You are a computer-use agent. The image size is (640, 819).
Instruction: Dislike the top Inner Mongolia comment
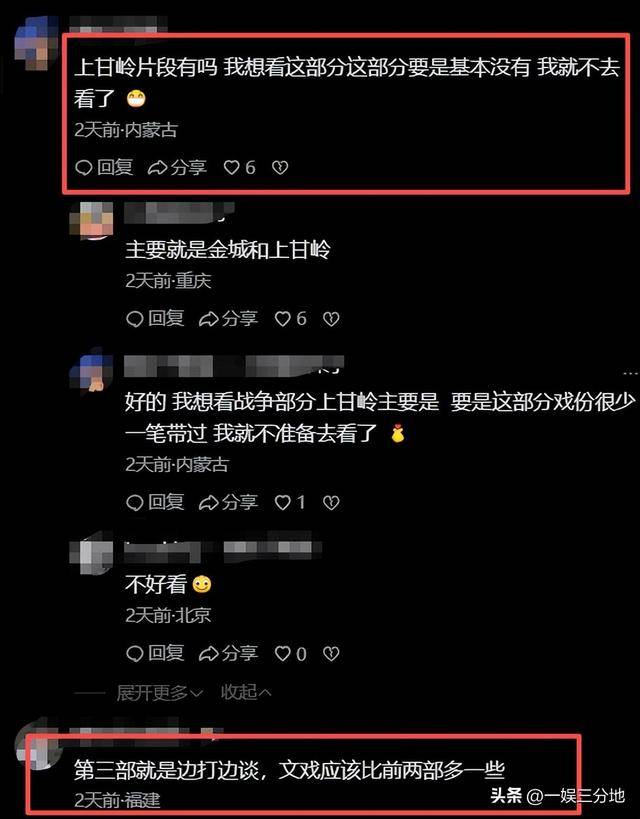[281, 168]
